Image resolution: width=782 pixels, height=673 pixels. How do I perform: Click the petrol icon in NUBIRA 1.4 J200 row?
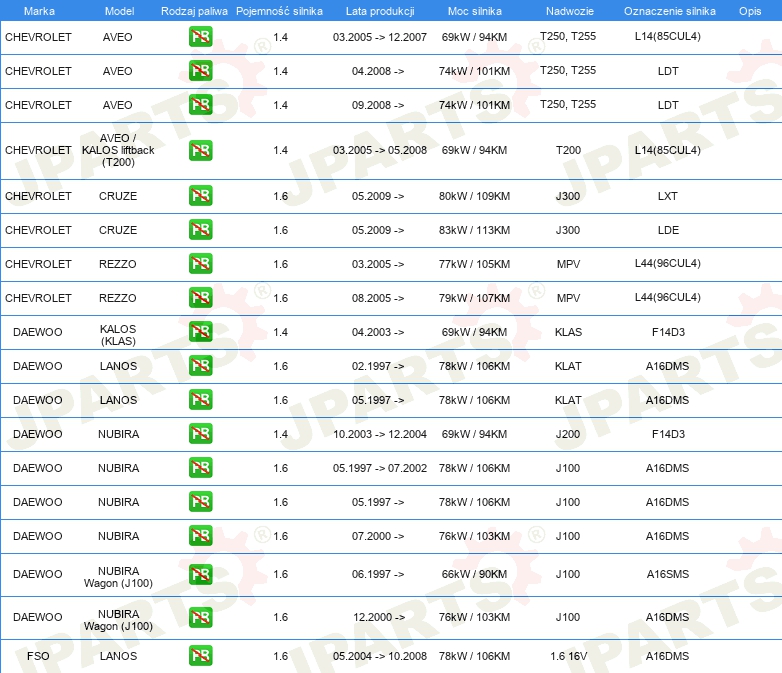(x=200, y=434)
